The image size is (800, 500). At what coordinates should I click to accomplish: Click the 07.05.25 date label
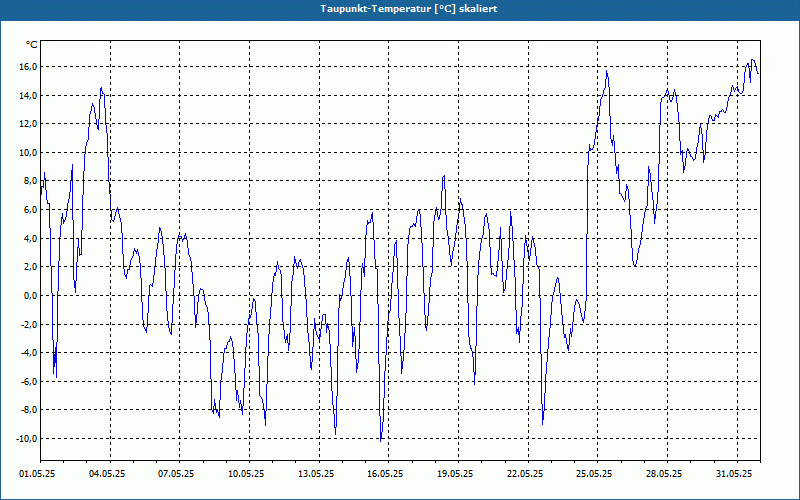point(176,474)
